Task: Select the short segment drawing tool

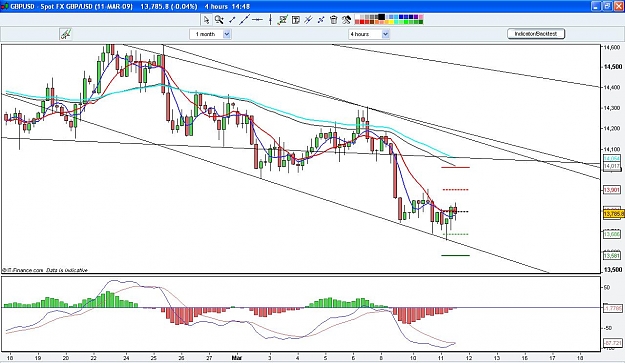Action: click(232, 20)
